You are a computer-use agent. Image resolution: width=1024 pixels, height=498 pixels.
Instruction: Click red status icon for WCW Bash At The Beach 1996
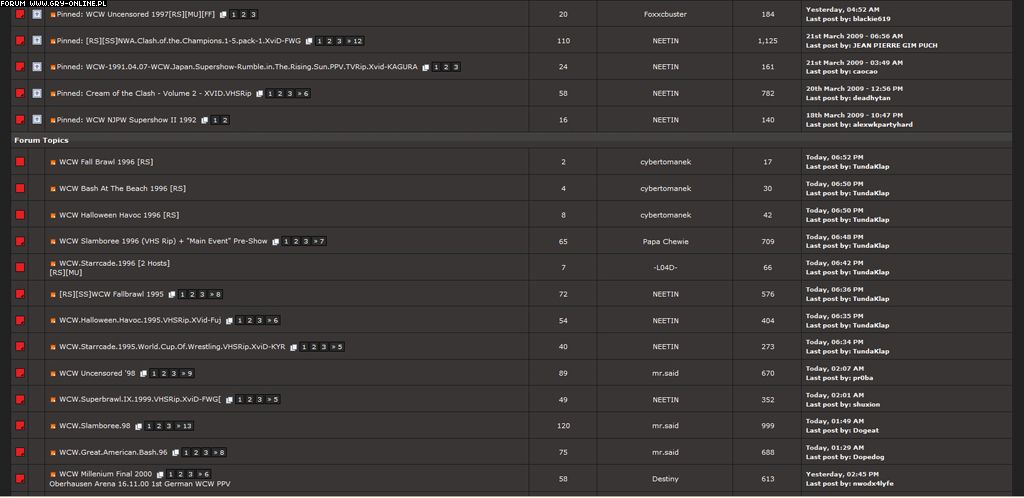[20, 189]
